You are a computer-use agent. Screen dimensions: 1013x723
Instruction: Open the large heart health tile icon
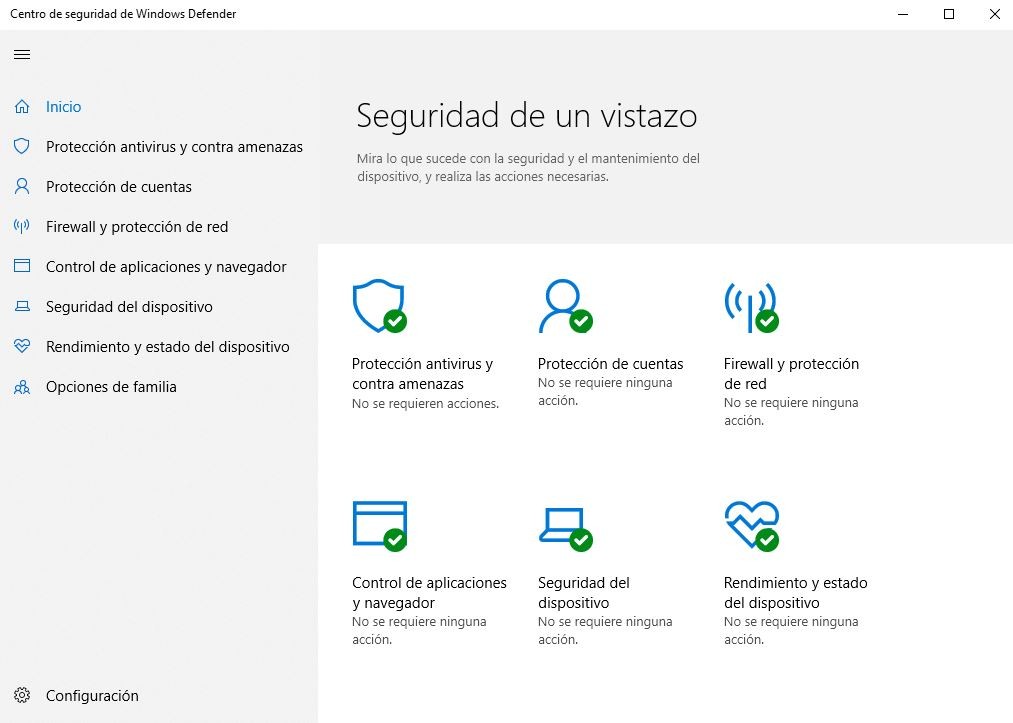[750, 525]
